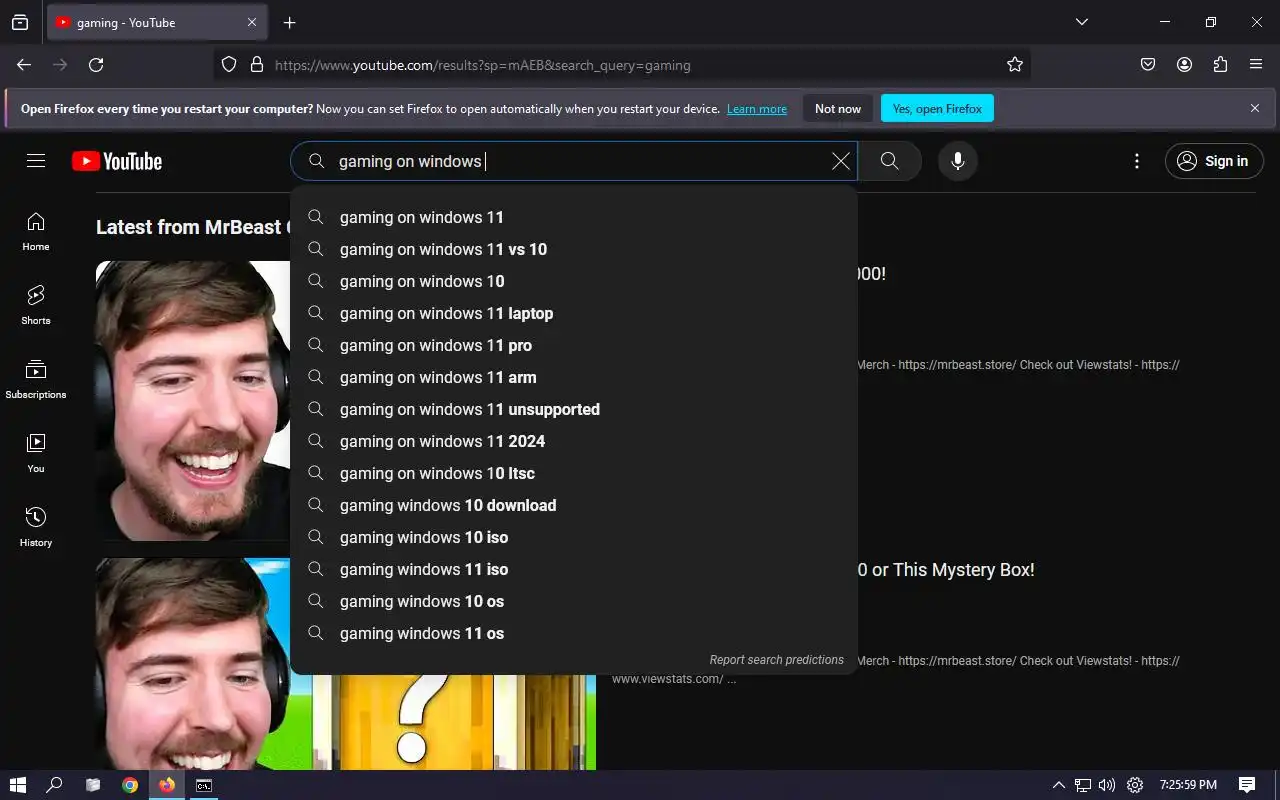This screenshot has height=800, width=1280.
Task: Open the Firefox tracking protection shield
Action: (x=229, y=65)
